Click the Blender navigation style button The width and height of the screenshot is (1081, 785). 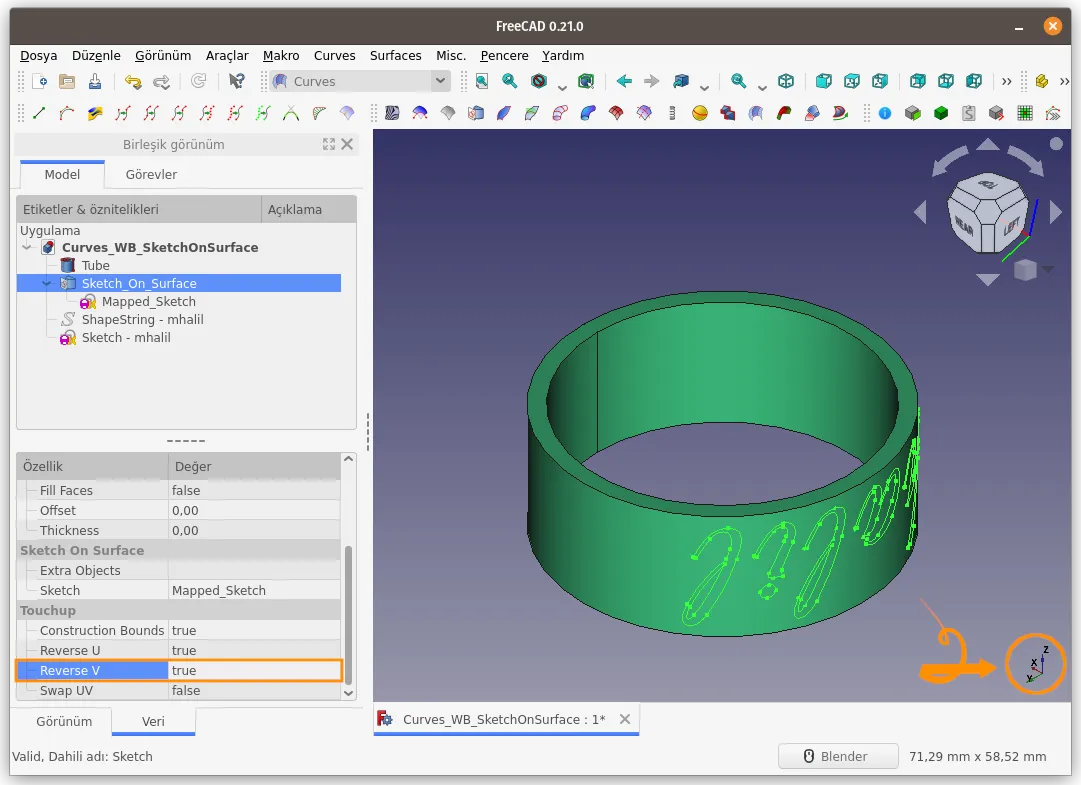(x=838, y=756)
